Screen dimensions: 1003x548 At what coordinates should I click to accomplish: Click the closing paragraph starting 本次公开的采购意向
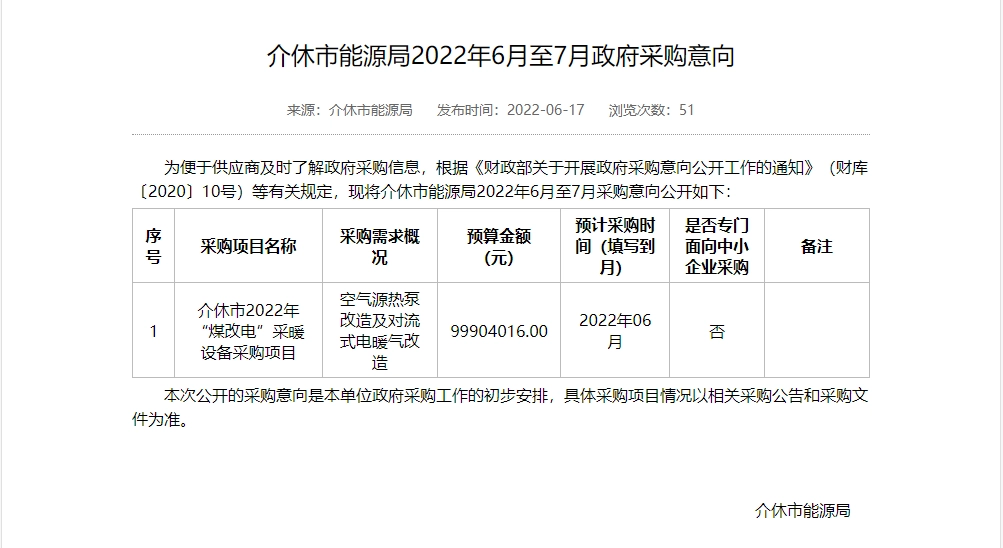[x=501, y=407]
